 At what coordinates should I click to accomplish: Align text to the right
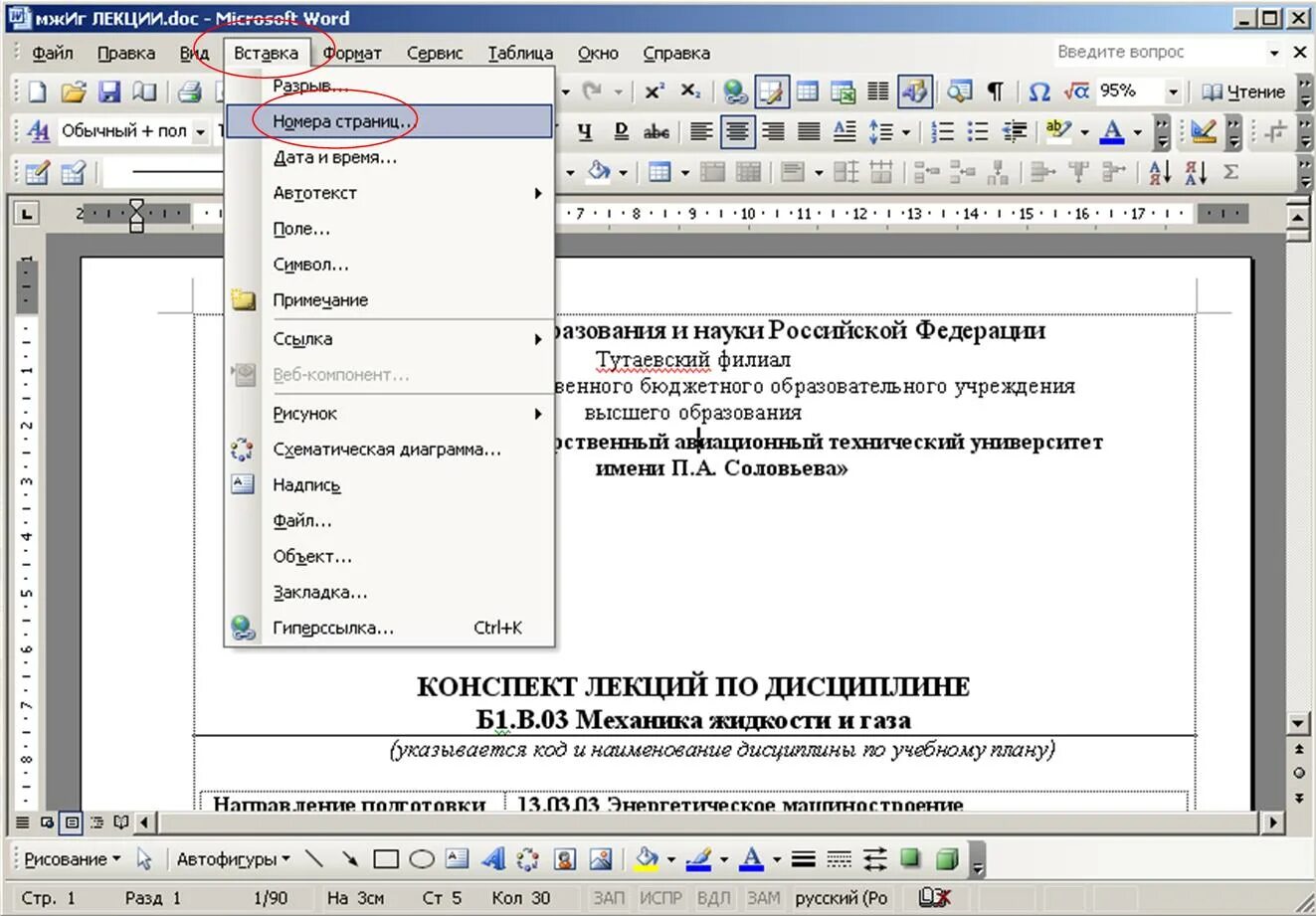(774, 131)
